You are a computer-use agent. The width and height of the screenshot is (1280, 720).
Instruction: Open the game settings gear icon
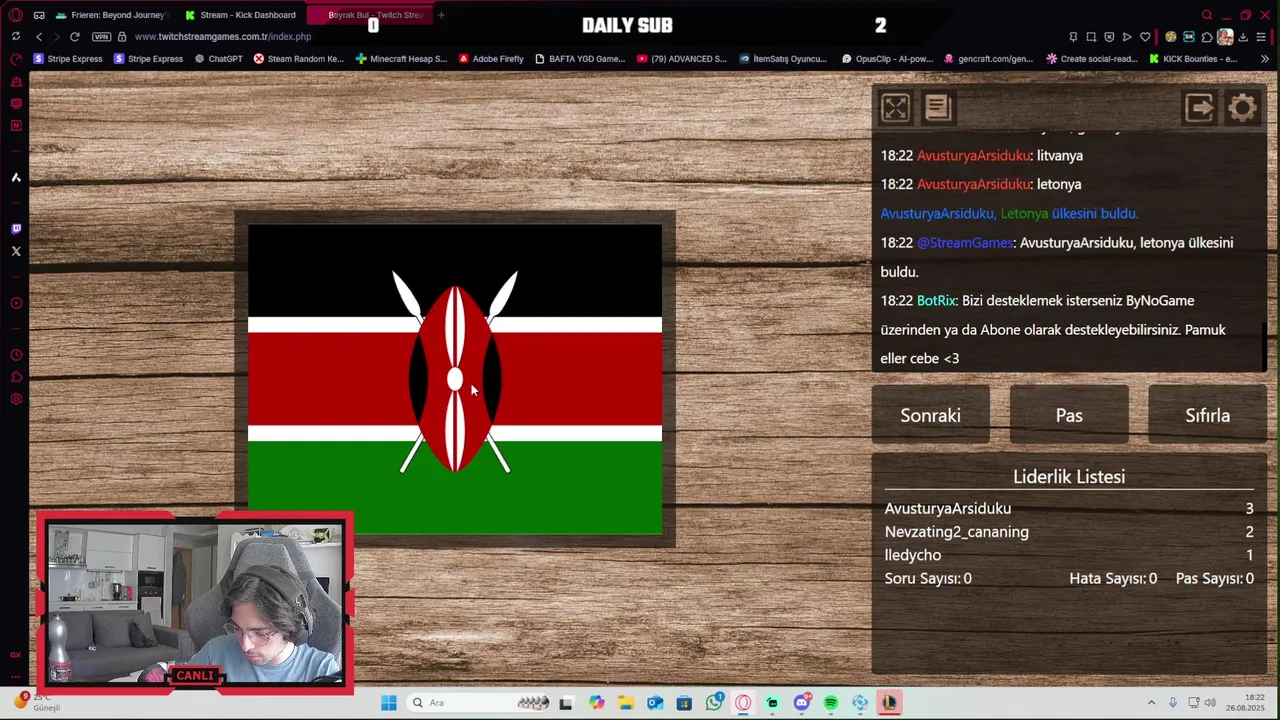pyautogui.click(x=1242, y=108)
